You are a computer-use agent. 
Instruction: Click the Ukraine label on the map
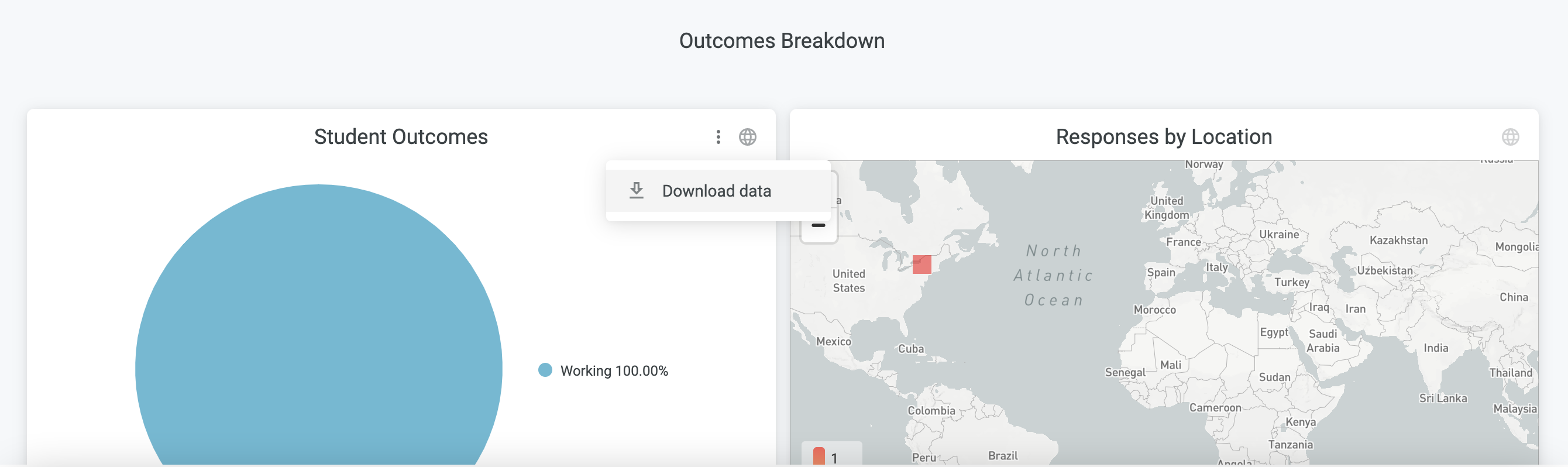(1279, 235)
